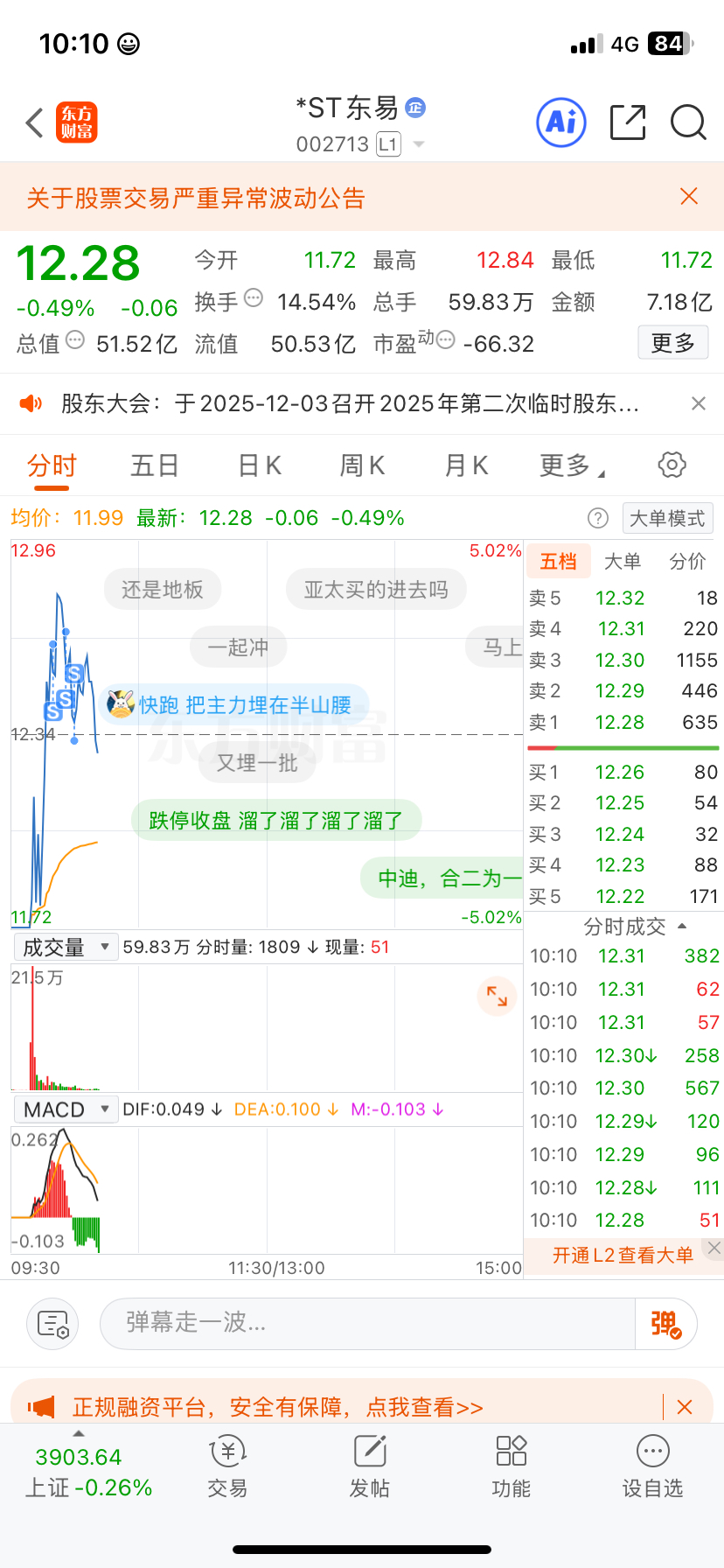
Task: Close the 开通L2 promo strip
Action: click(714, 1248)
